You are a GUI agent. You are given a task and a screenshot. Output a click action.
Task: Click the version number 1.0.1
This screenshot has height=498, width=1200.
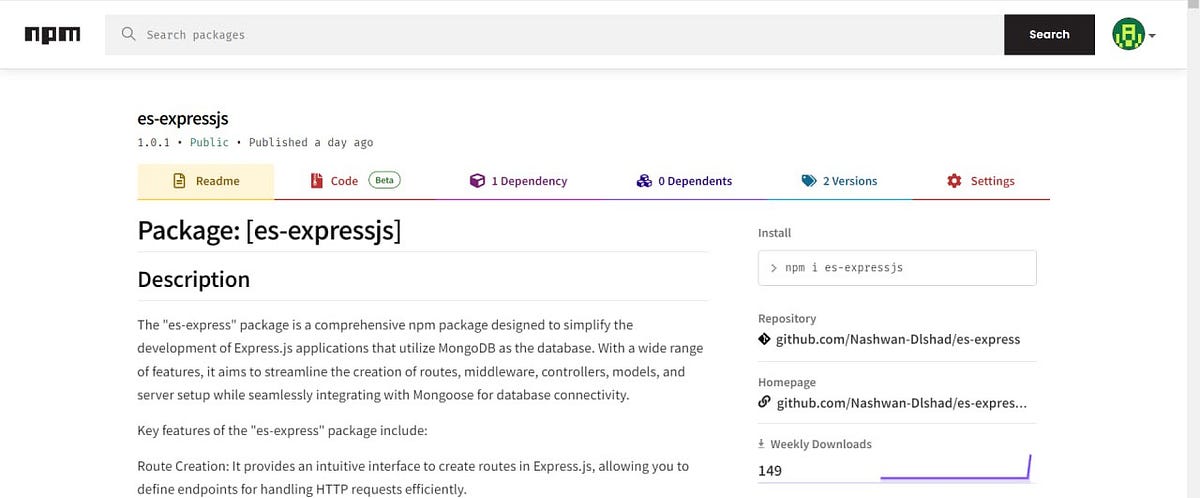pyautogui.click(x=155, y=142)
